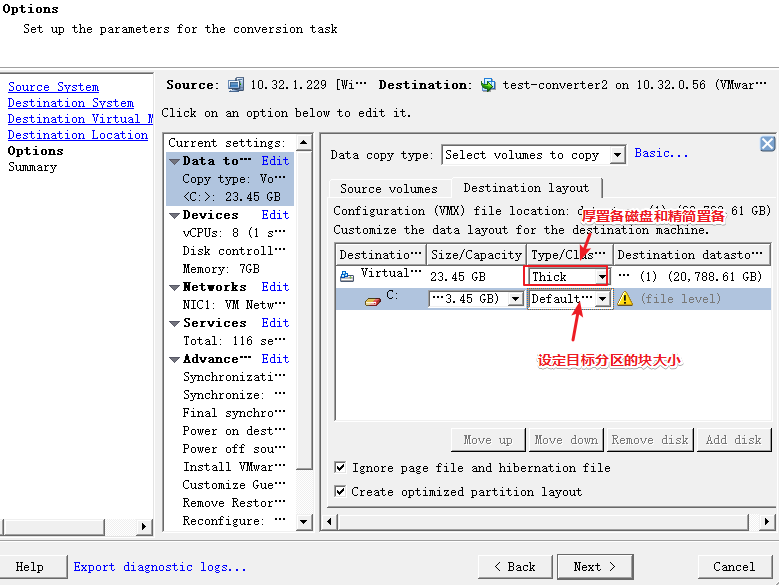Click the C: volume drive icon
780x586 pixels.
point(372,298)
